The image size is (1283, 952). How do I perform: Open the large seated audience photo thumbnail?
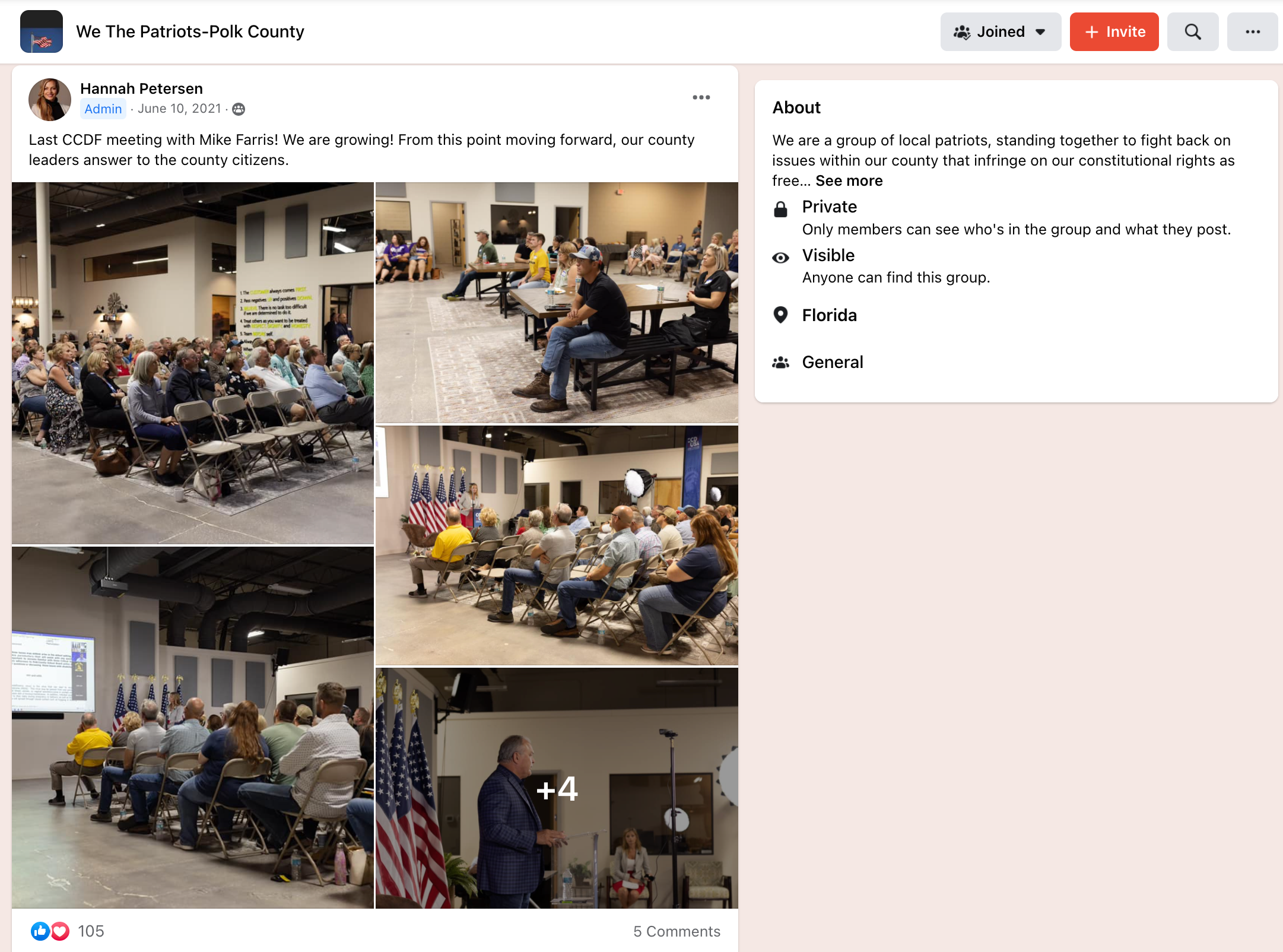tap(193, 363)
